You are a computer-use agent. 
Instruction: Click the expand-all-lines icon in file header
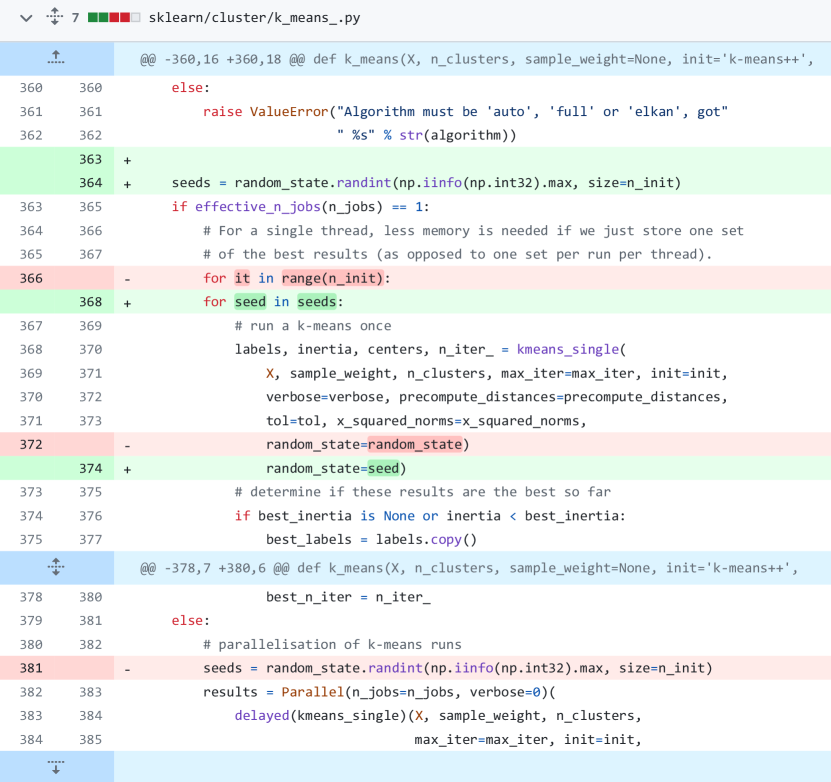pyautogui.click(x=55, y=16)
